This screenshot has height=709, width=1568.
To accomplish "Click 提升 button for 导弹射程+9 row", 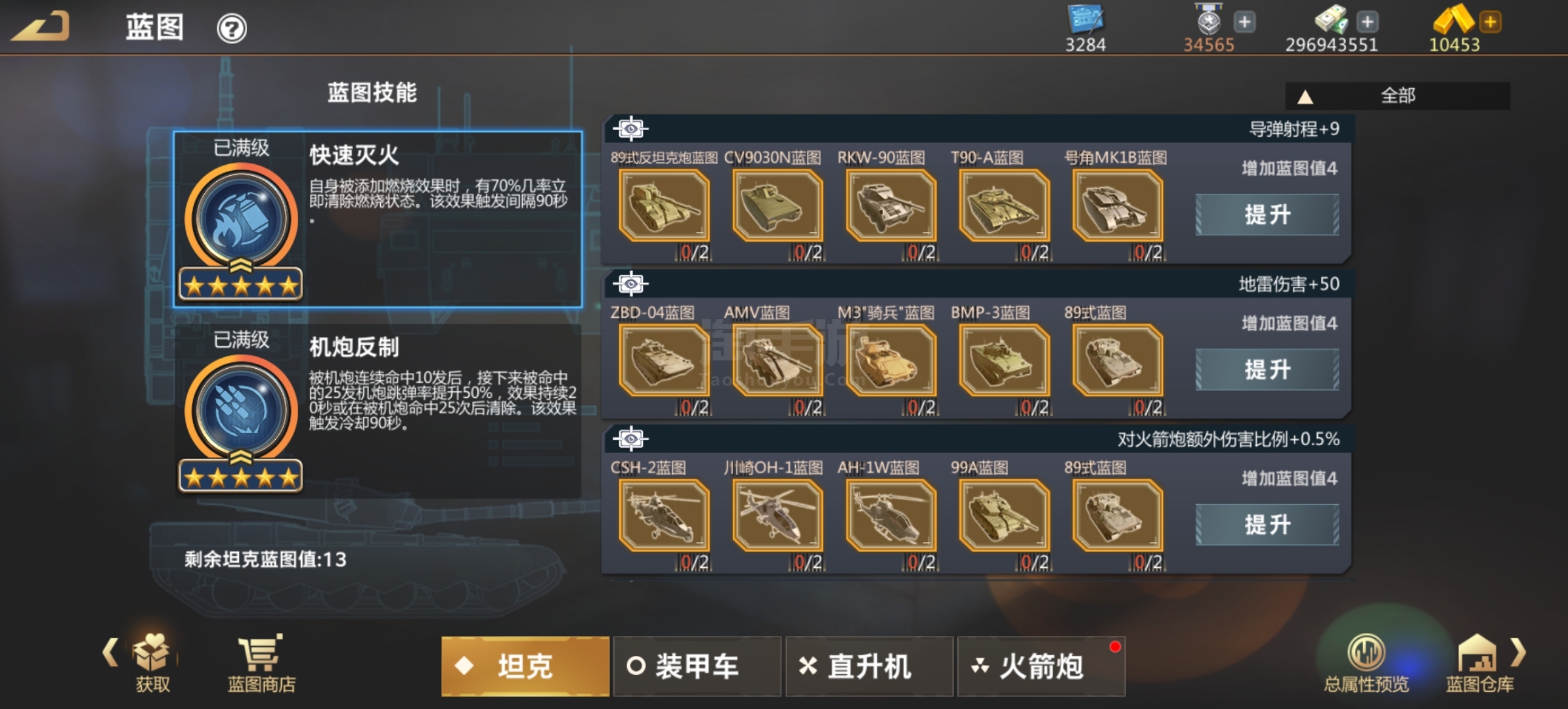I will tap(1267, 215).
